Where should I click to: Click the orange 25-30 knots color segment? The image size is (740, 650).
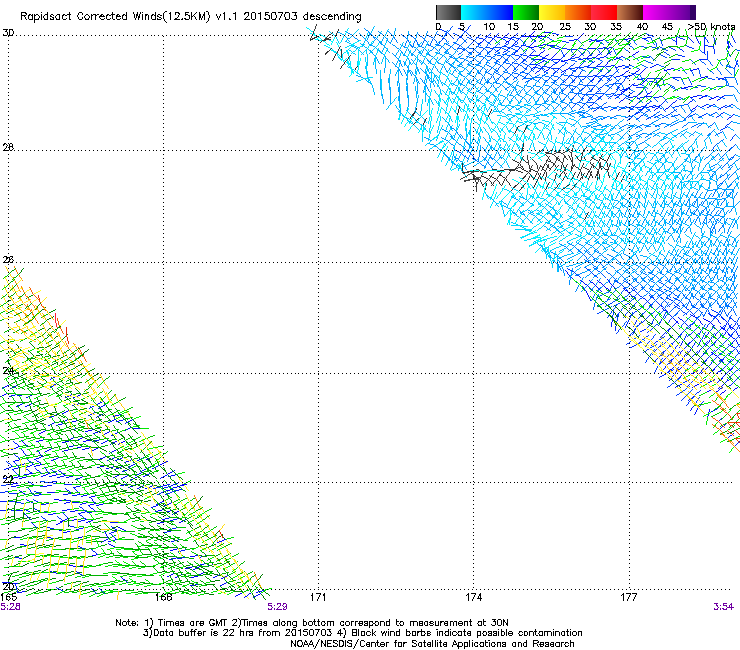pos(578,12)
